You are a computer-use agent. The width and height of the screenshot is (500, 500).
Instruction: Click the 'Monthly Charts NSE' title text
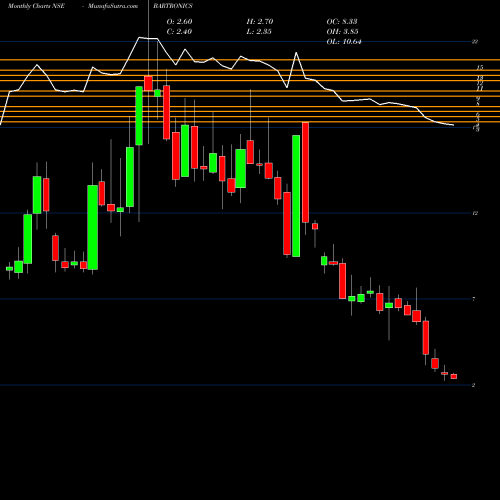[x=36, y=6]
